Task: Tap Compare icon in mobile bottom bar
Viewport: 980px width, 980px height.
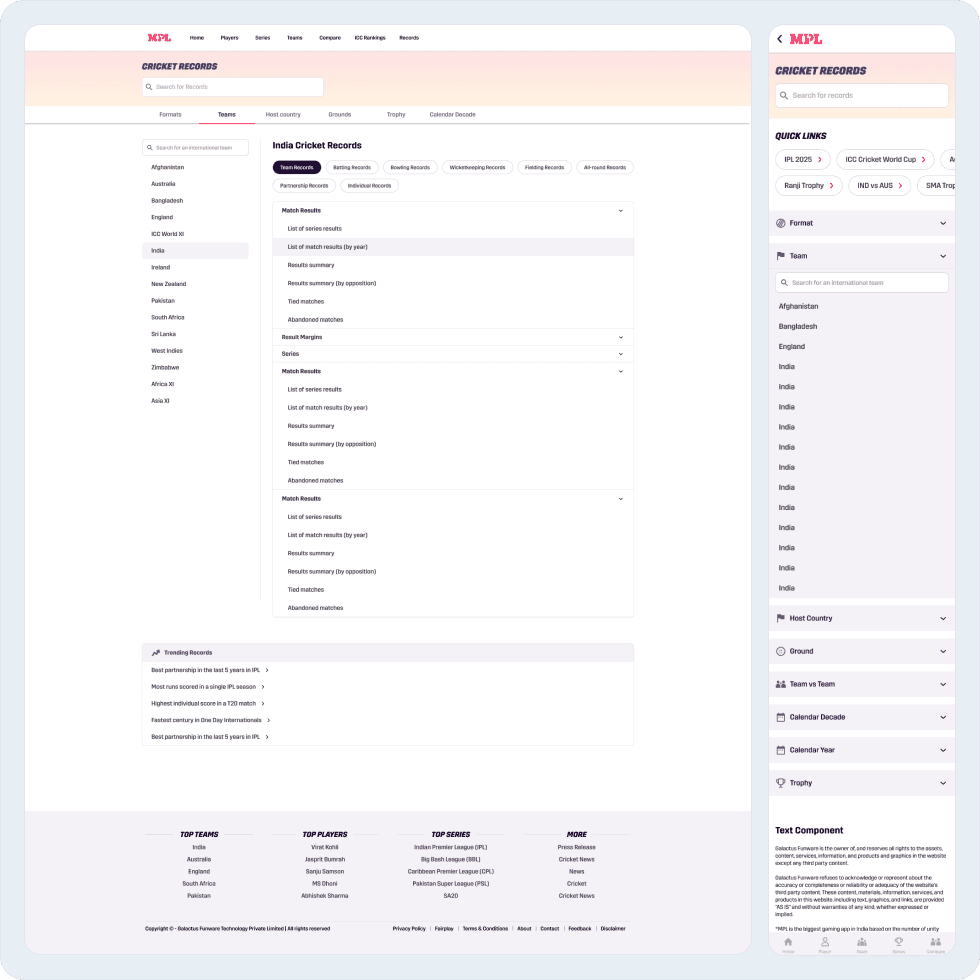Action: click(936, 942)
